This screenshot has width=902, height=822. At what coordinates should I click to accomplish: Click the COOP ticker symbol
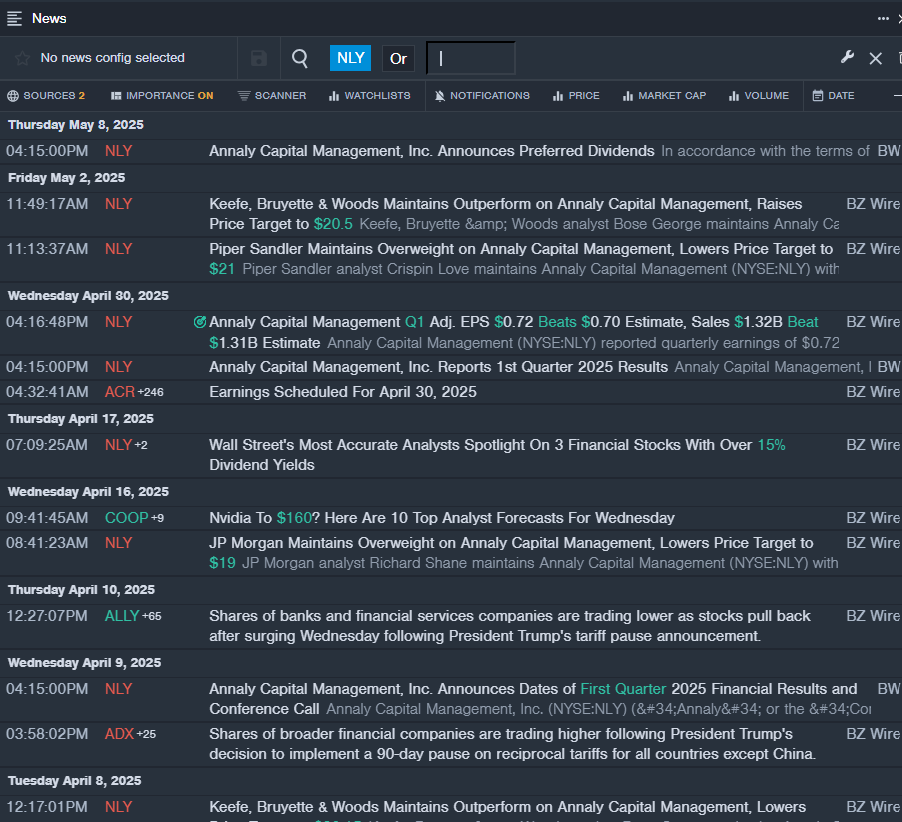[127, 518]
